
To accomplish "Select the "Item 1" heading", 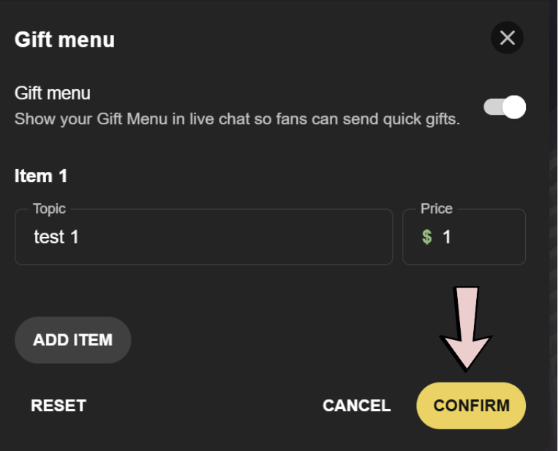I will click(x=41, y=176).
